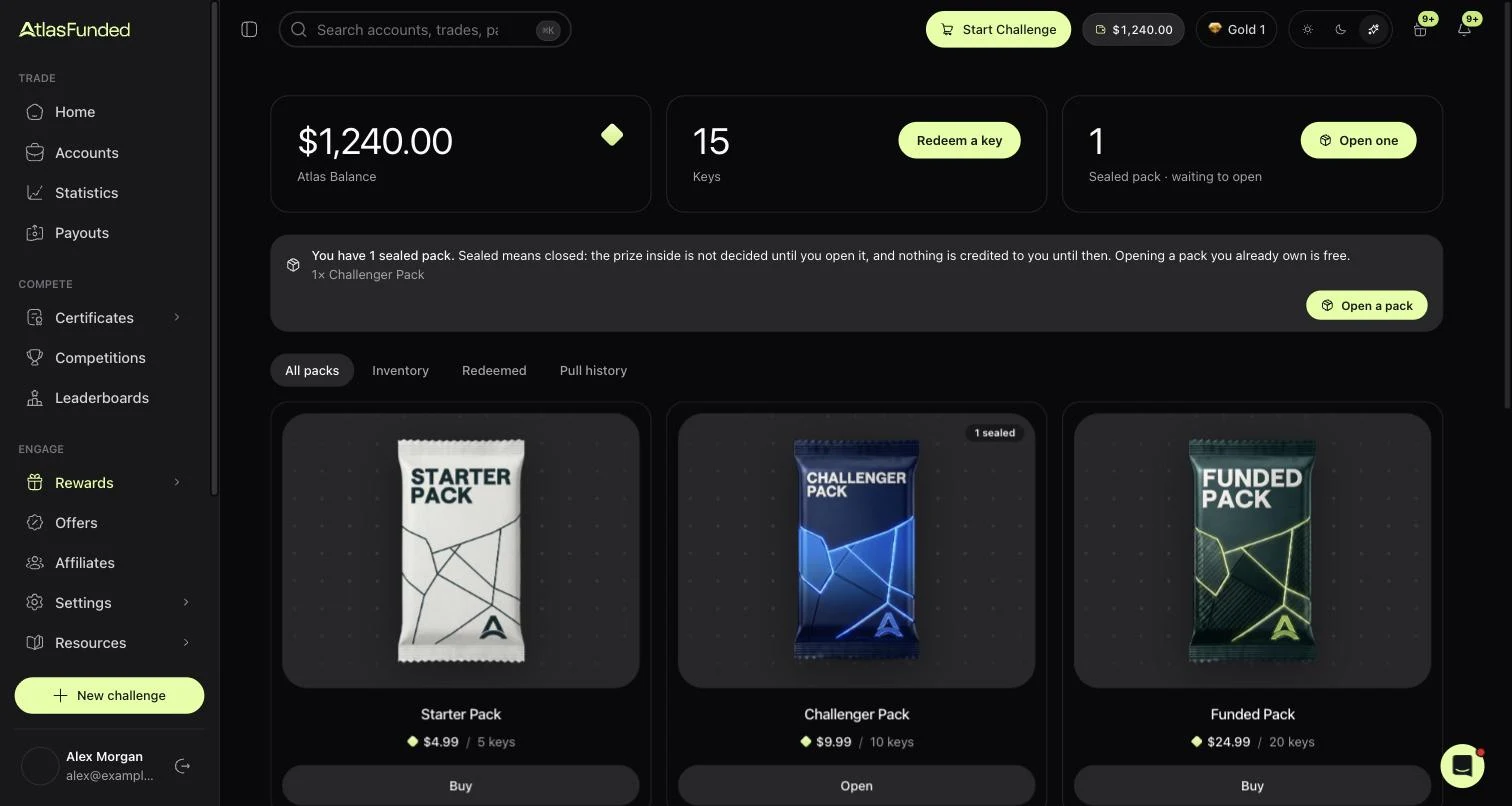This screenshot has height=806, width=1512.
Task: Click the Starter Pack image
Action: tap(461, 551)
